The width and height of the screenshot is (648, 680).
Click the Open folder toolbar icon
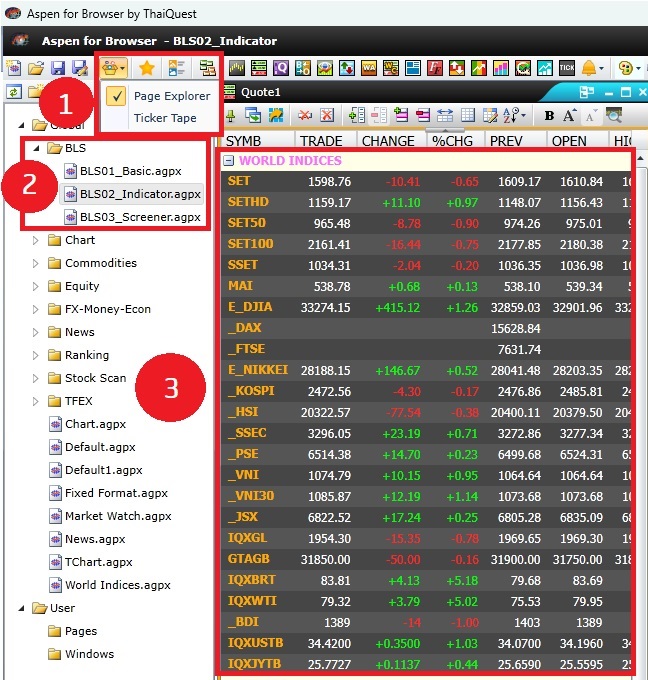[x=36, y=68]
